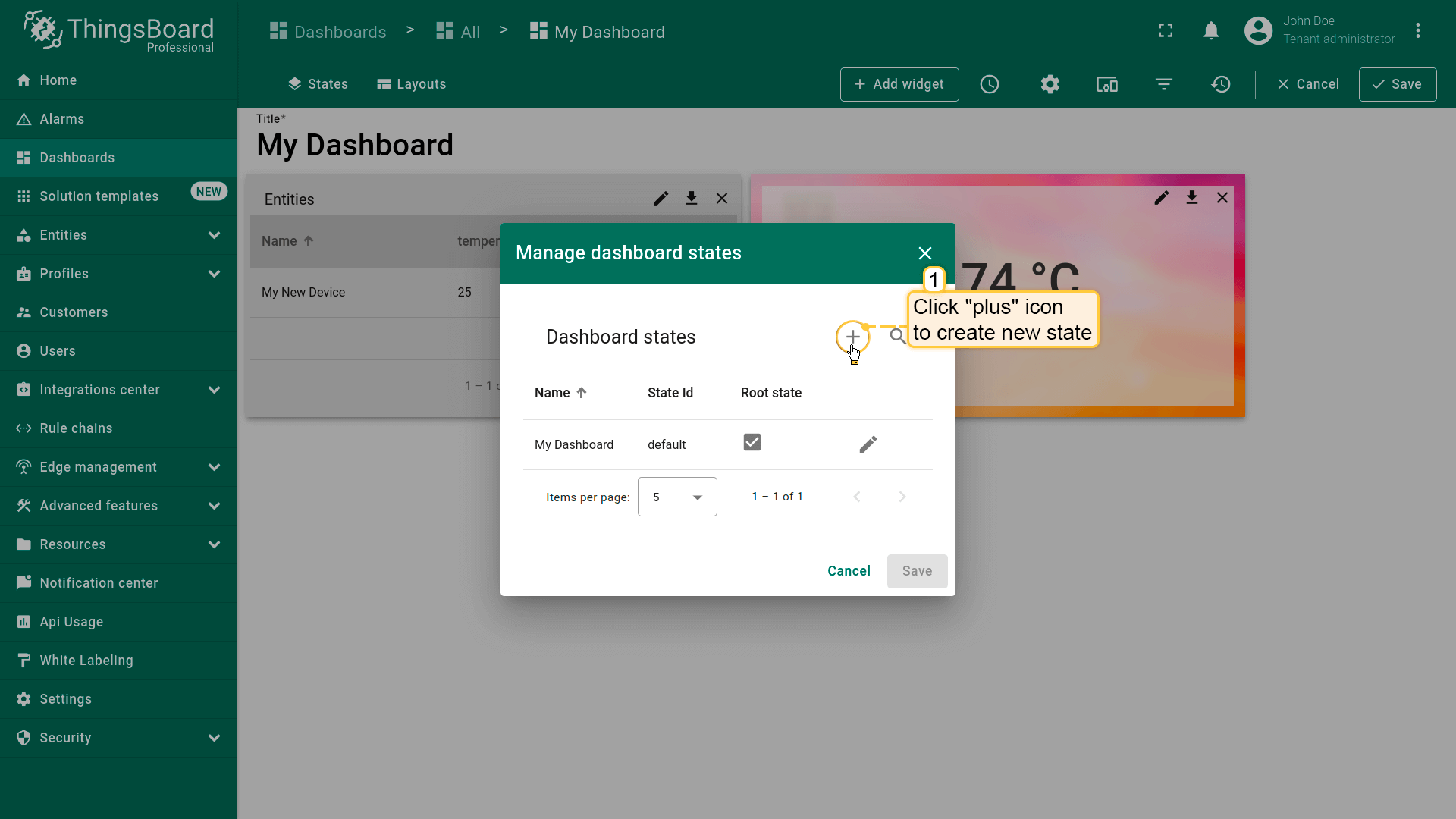Click the notifications bell icon

tap(1211, 31)
